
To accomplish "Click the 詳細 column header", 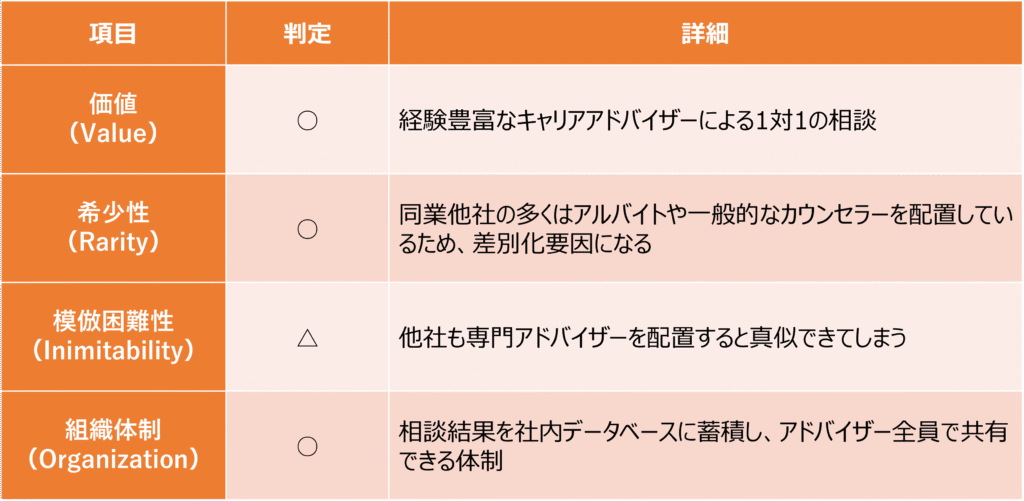I will (705, 34).
